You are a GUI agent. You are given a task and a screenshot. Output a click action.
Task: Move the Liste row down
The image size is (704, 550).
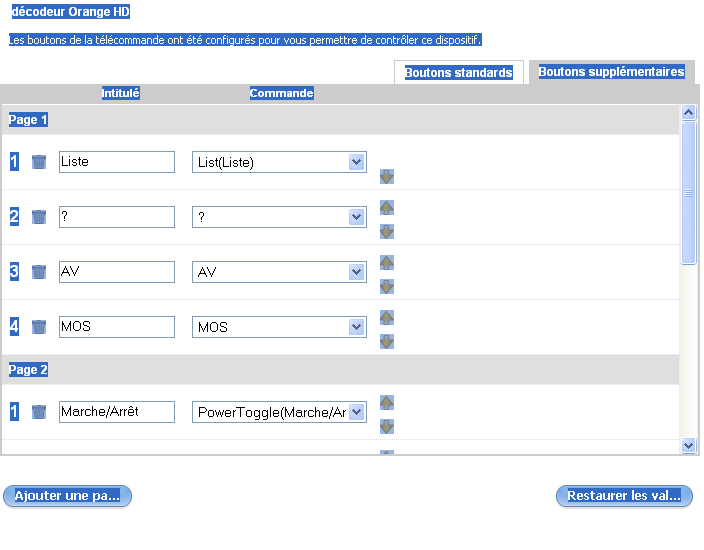click(x=387, y=177)
